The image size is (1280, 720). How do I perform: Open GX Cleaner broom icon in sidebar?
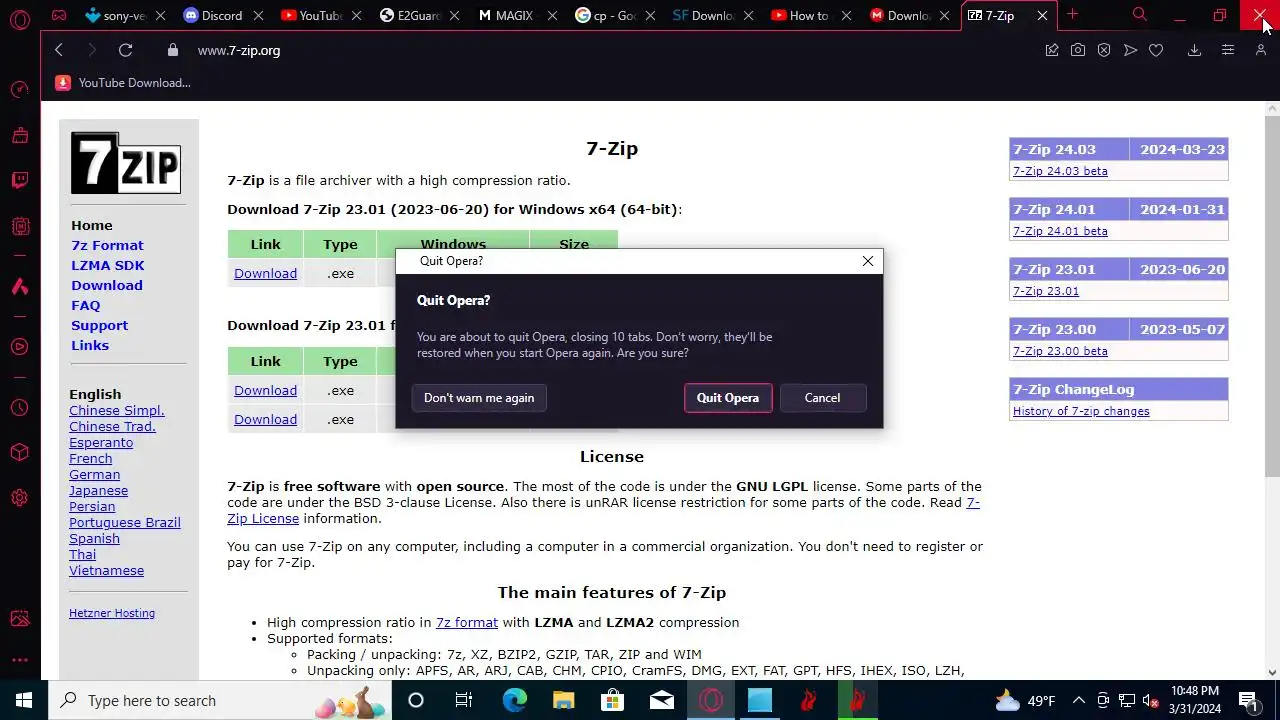[20, 135]
